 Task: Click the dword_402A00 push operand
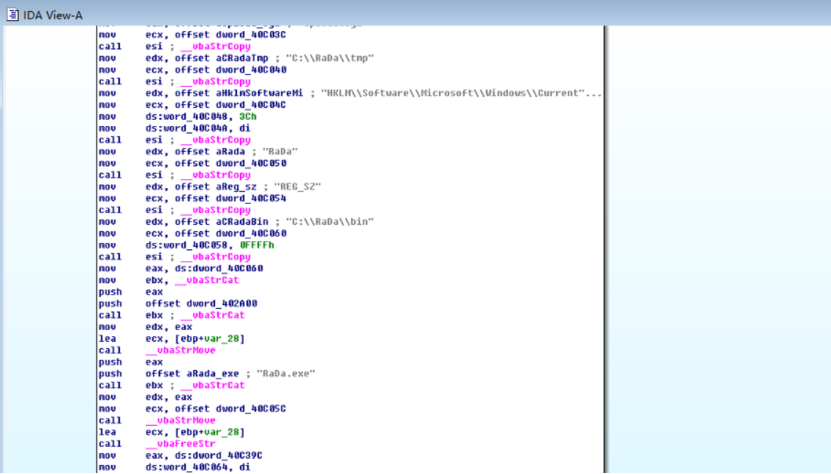point(222,303)
